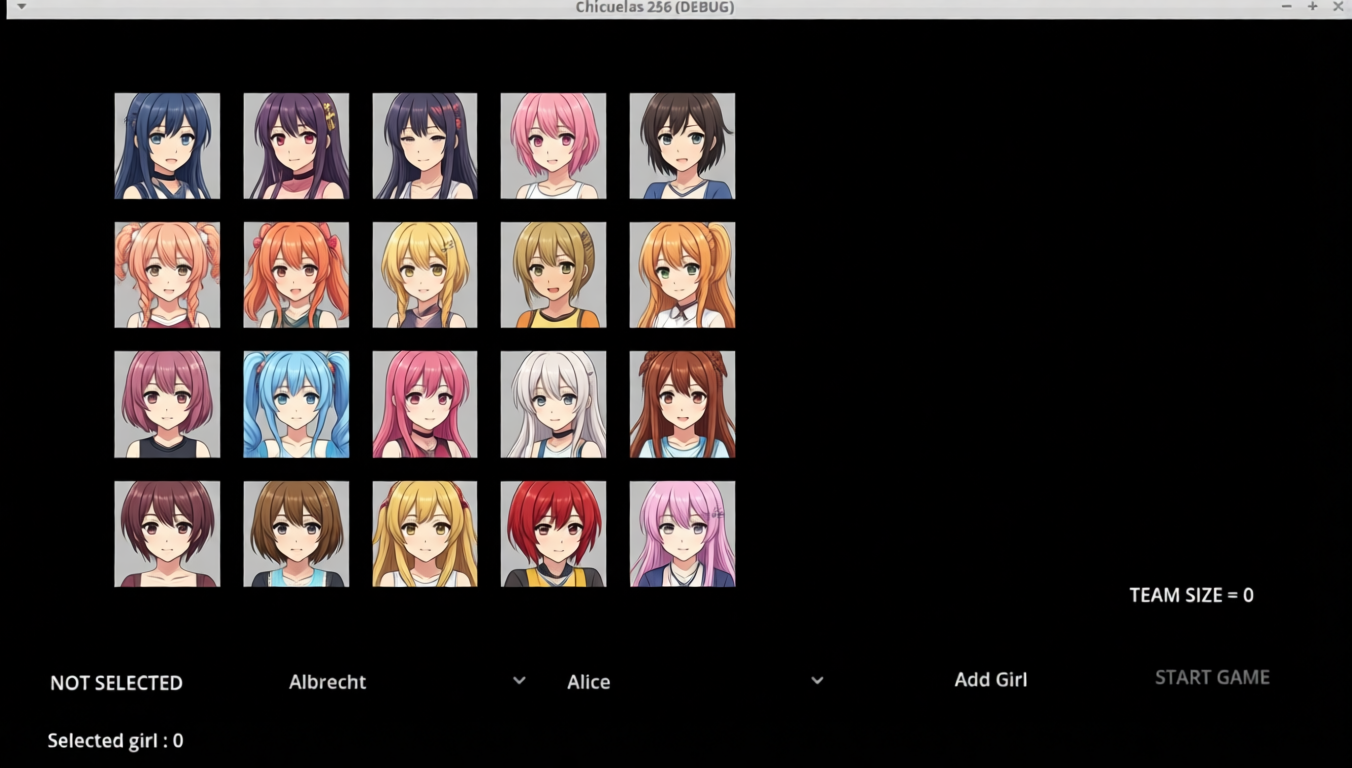Pick the purple-haired girl with gold star hairclip
The width and height of the screenshot is (1352, 768).
(296, 146)
